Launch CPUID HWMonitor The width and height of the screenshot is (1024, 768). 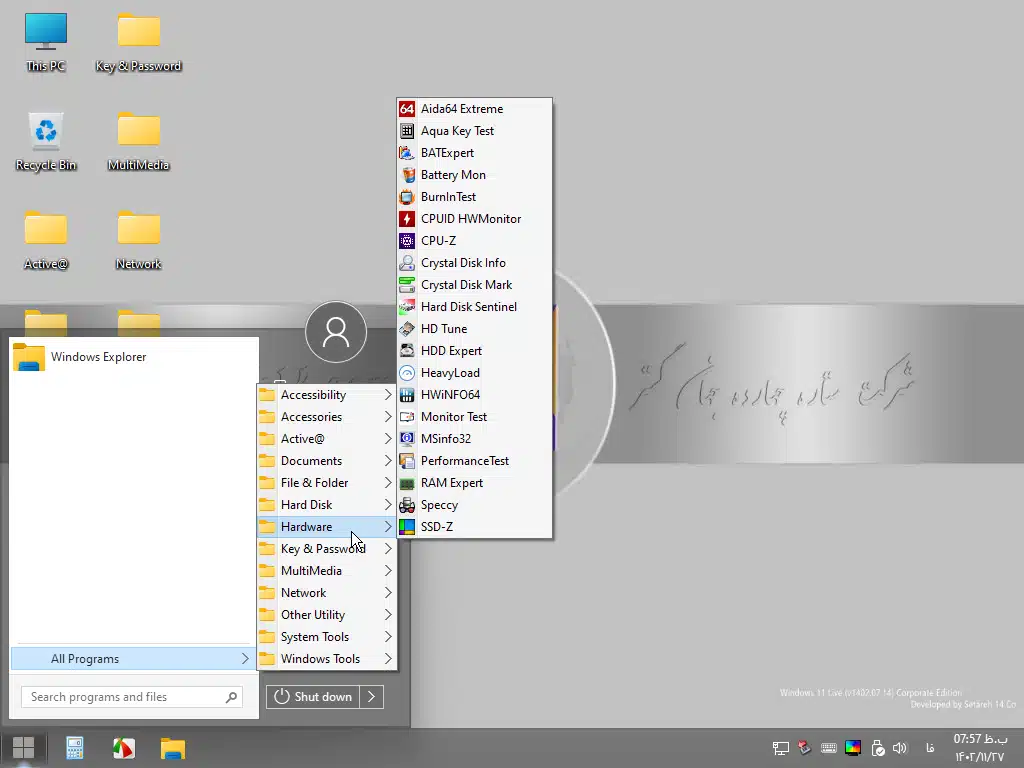[470, 219]
